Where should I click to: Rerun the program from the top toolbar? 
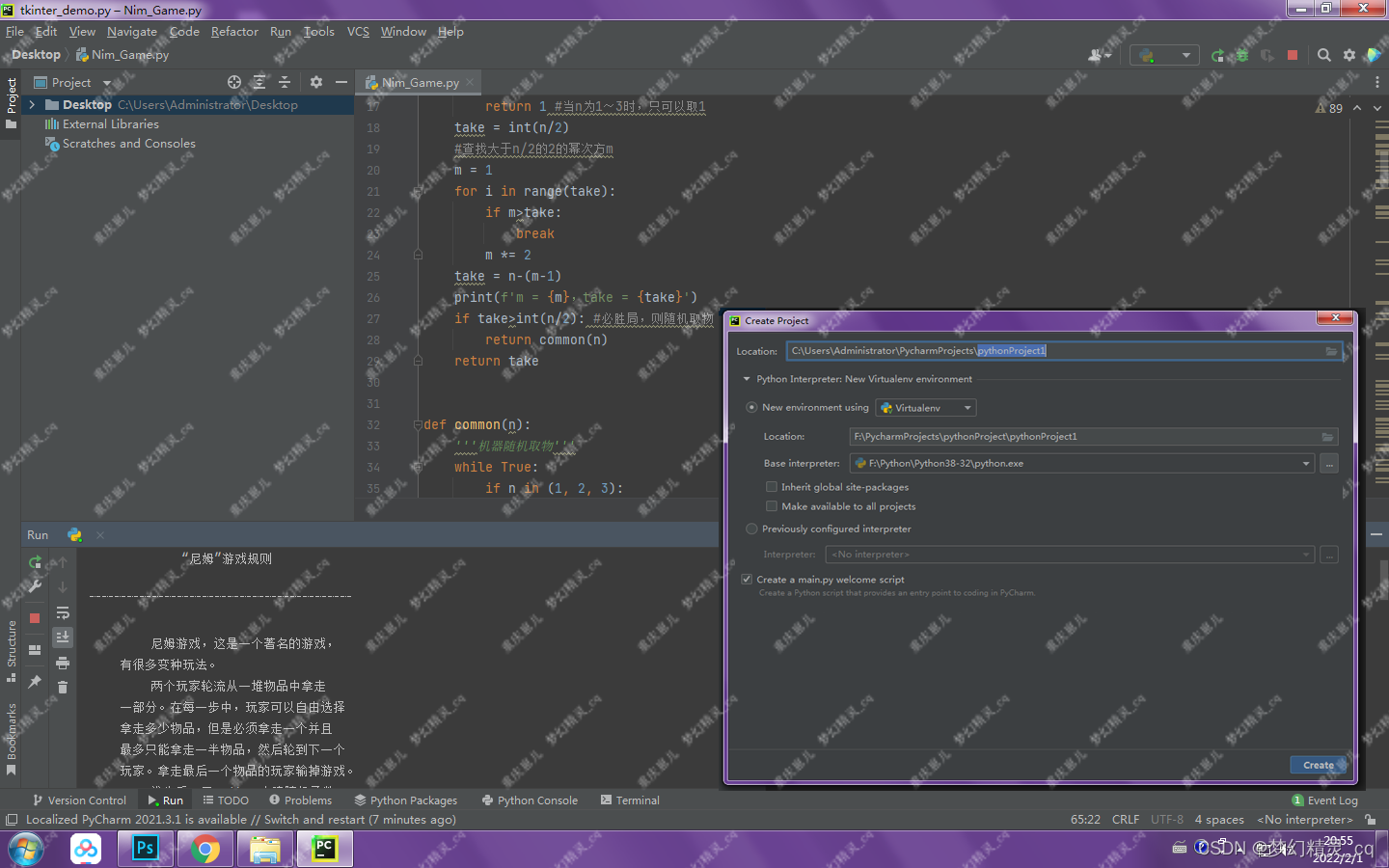[x=1217, y=55]
